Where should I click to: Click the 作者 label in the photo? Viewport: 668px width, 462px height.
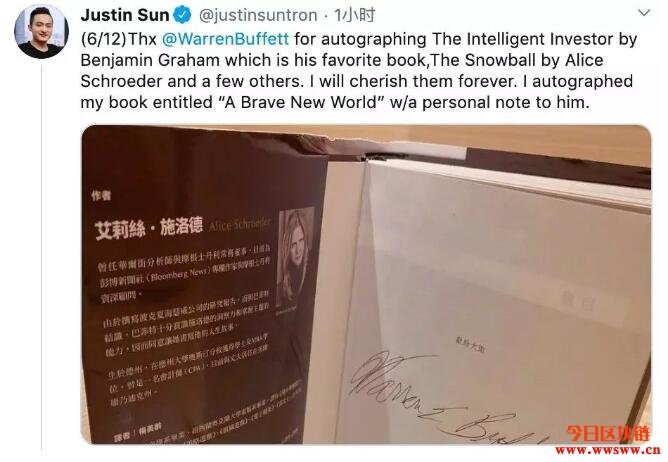click(101, 195)
